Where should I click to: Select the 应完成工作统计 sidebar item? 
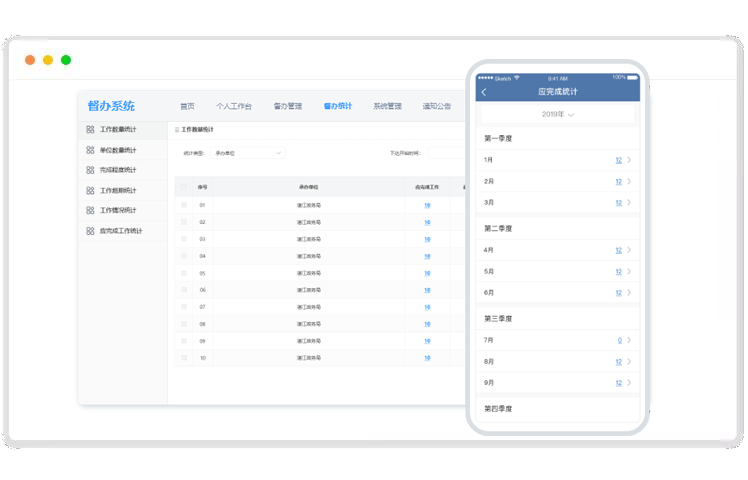(123, 231)
